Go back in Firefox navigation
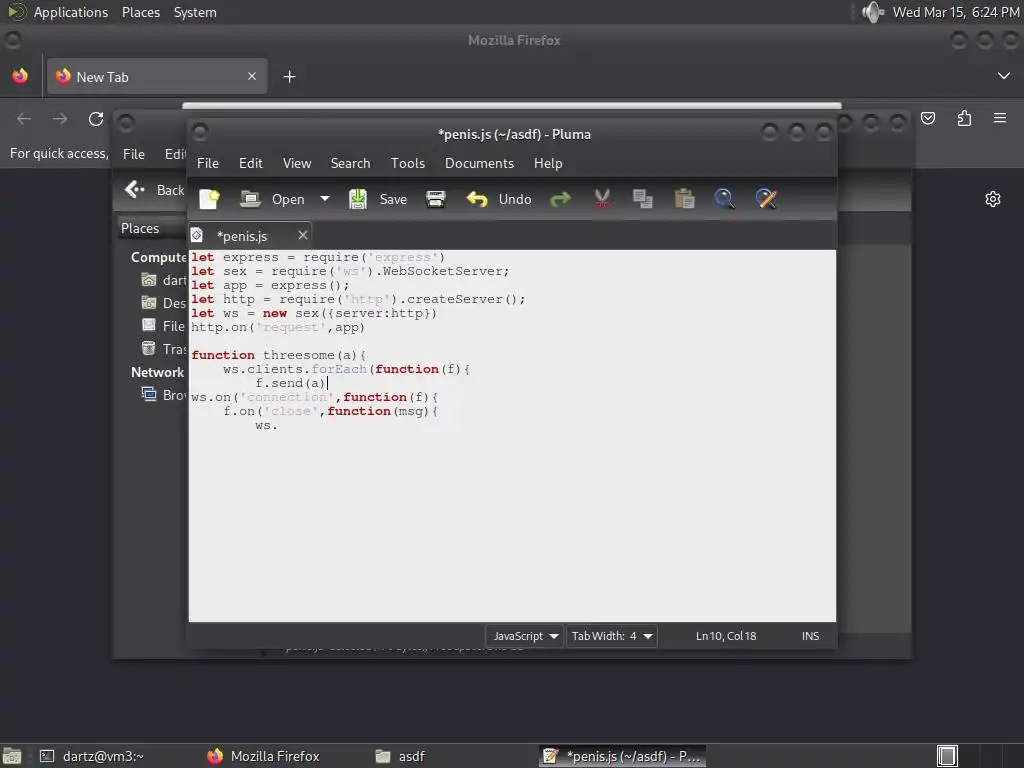 point(24,119)
